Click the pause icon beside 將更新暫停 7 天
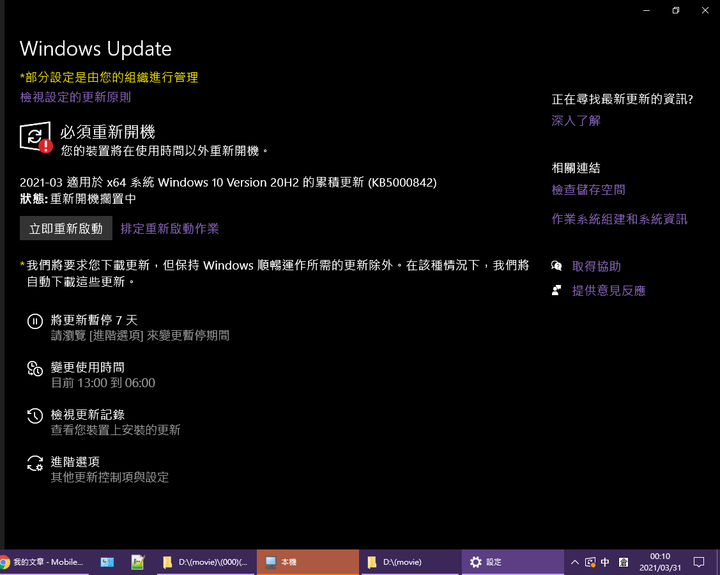 pyautogui.click(x=35, y=321)
